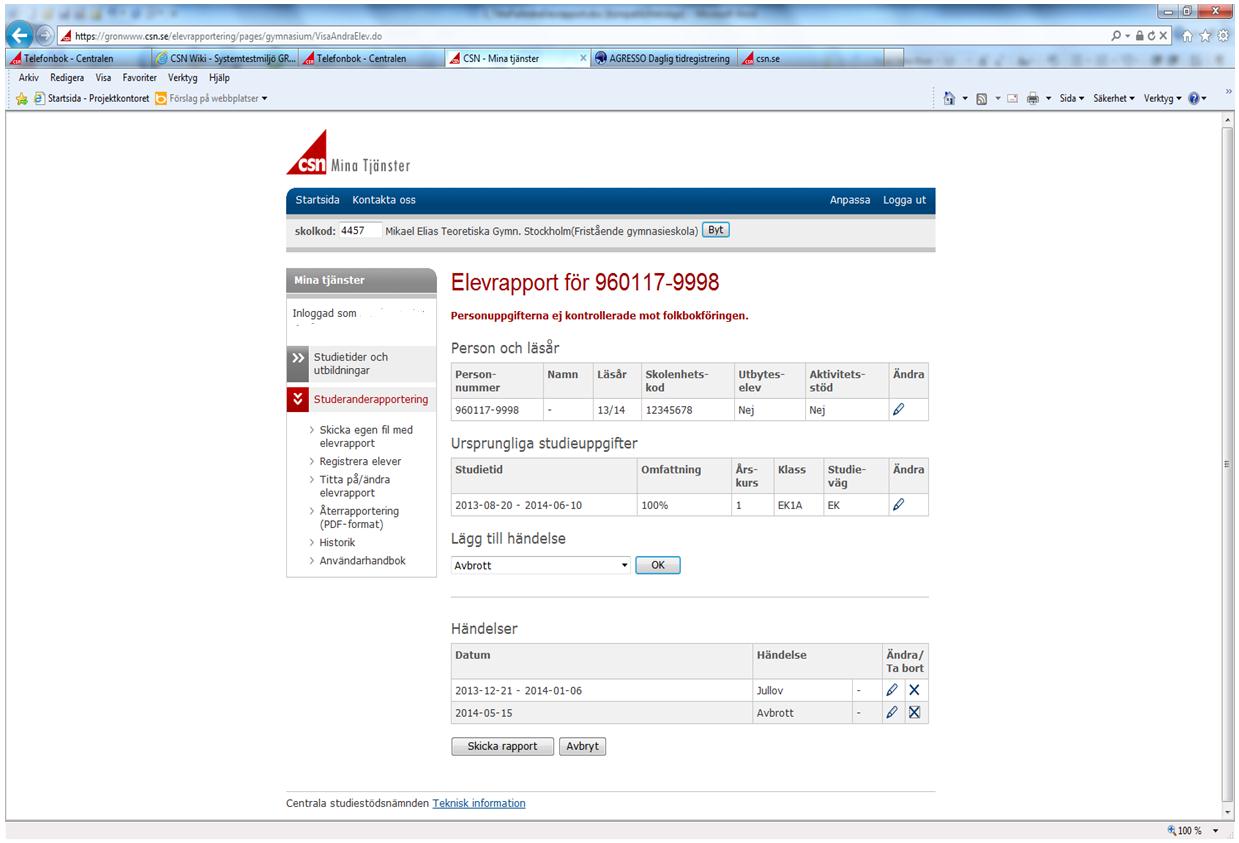Open the Användarhandbok sidebar link
Viewport: 1239px width, 843px height.
pos(363,561)
